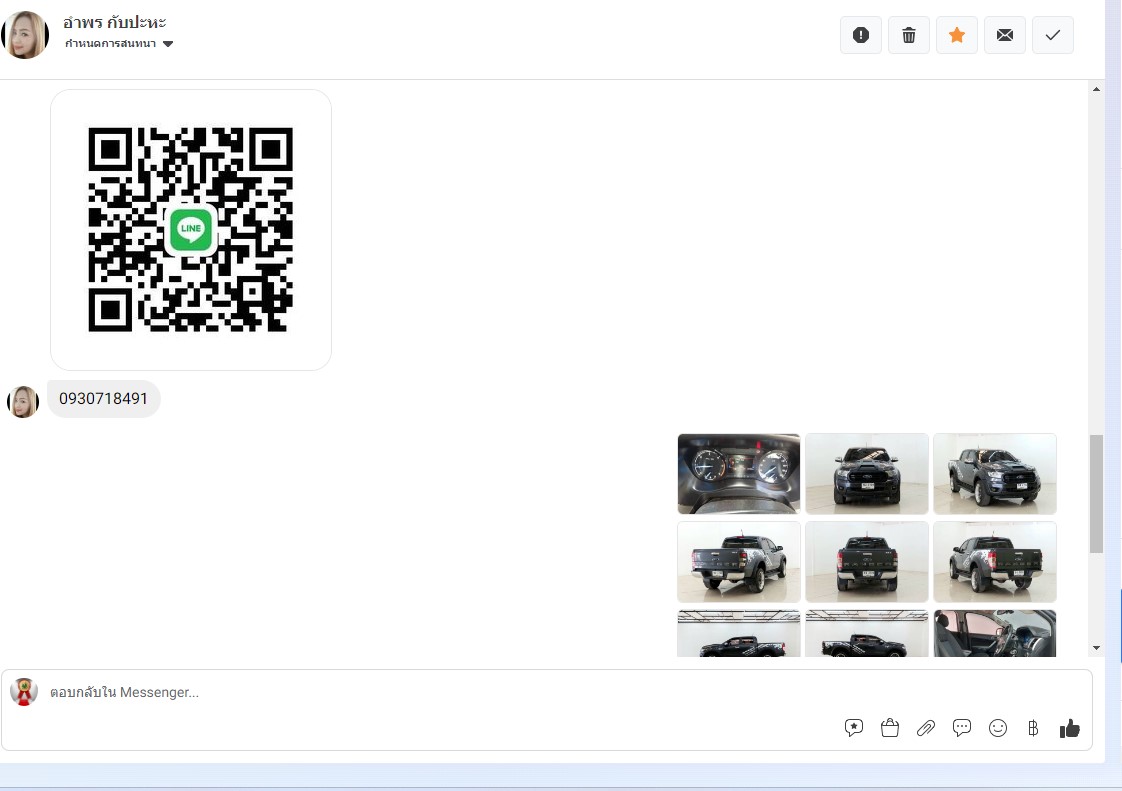Open straight rear-view truck photo thumbnail
Screen dimensions: 1122x791
point(867,562)
